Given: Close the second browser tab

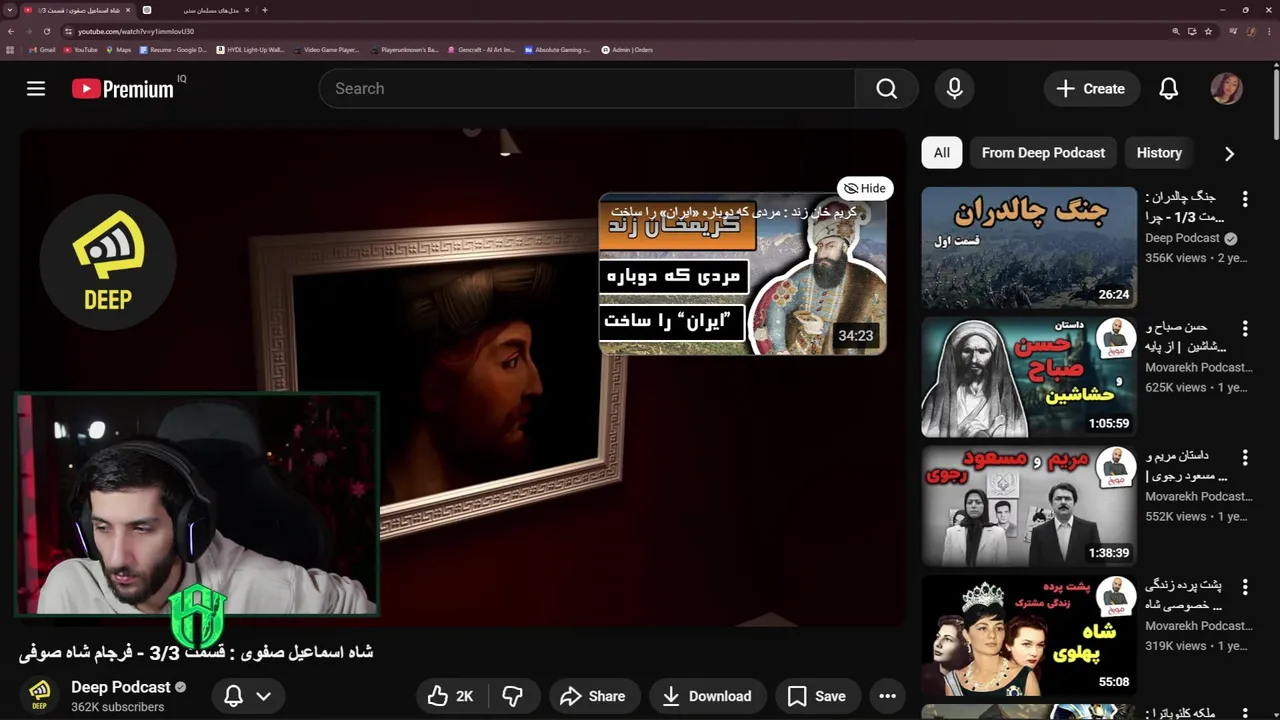Looking at the screenshot, I should pyautogui.click(x=249, y=10).
